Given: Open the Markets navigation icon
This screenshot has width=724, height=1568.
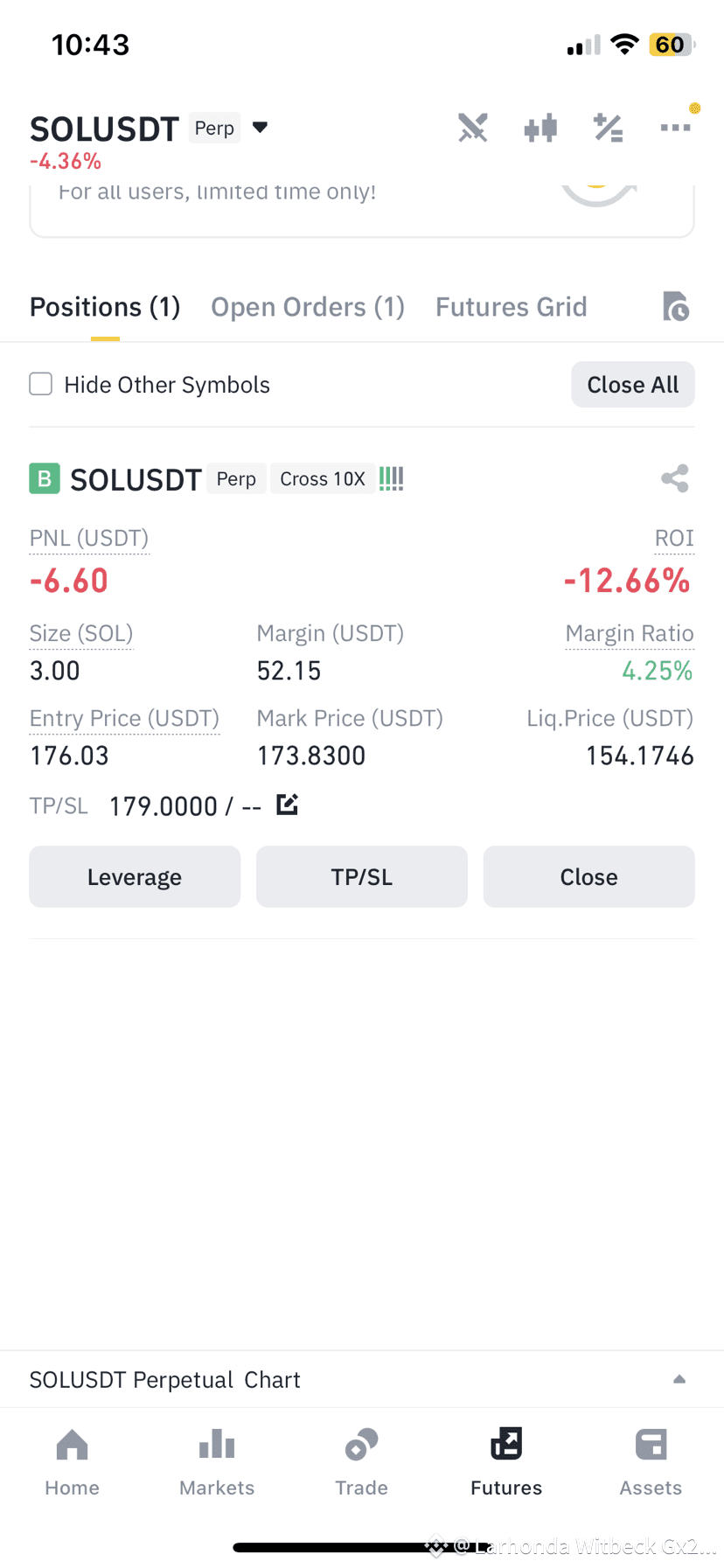Looking at the screenshot, I should click(x=217, y=1445).
